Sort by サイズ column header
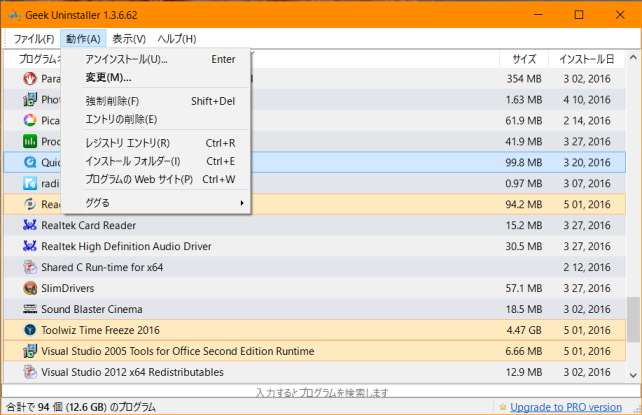Viewport: 642px width, 415px height. (x=524, y=59)
